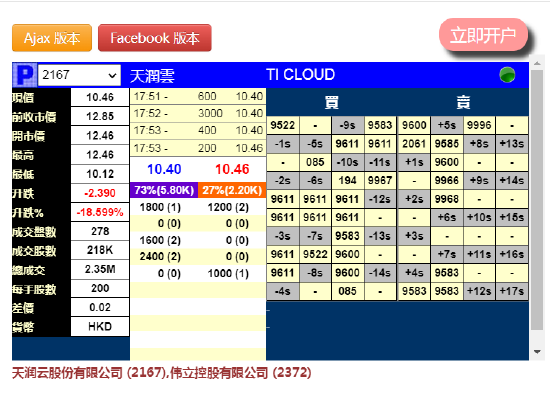Click the ask price 10.46 in red

[x=232, y=169]
